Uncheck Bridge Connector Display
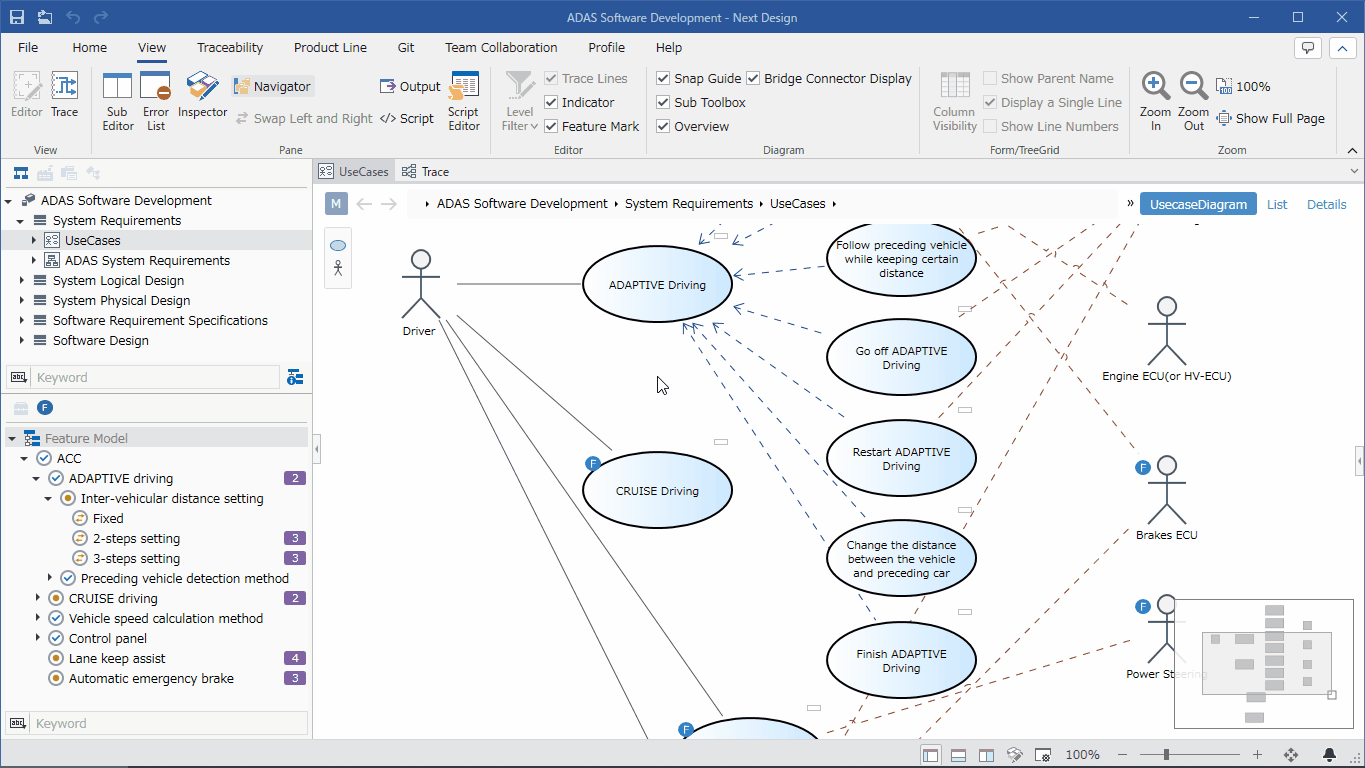This screenshot has height=768, width=1365. coord(753,78)
